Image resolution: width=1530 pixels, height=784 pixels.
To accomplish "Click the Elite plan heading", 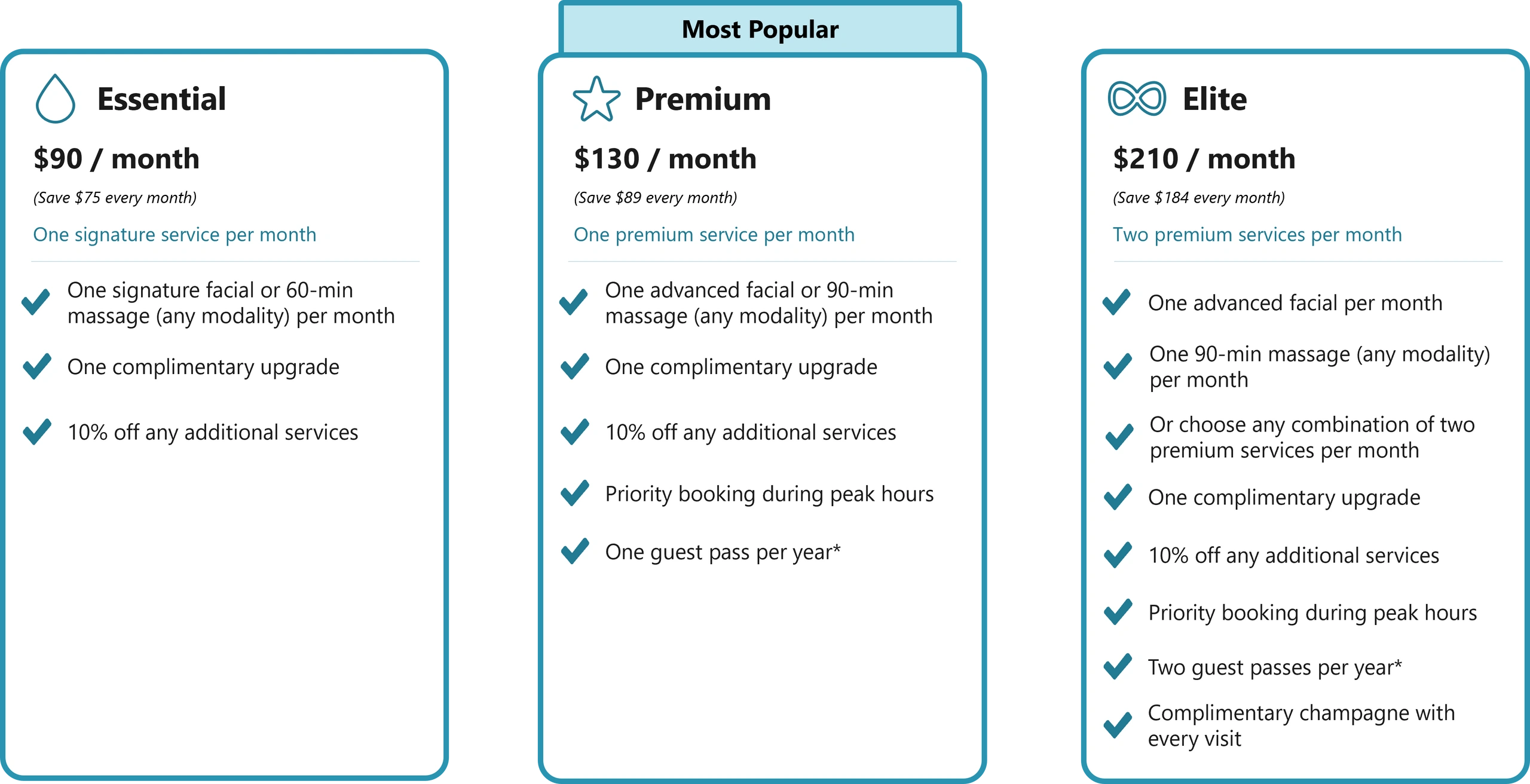I will point(1214,99).
